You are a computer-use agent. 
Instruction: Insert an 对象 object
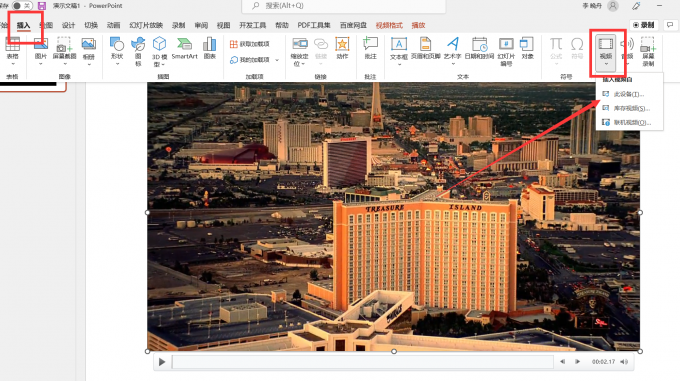527,48
